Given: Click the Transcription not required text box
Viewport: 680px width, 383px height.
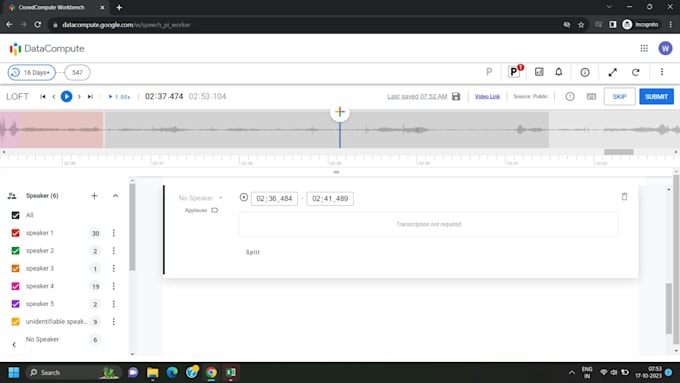Looking at the screenshot, I should (x=428, y=224).
